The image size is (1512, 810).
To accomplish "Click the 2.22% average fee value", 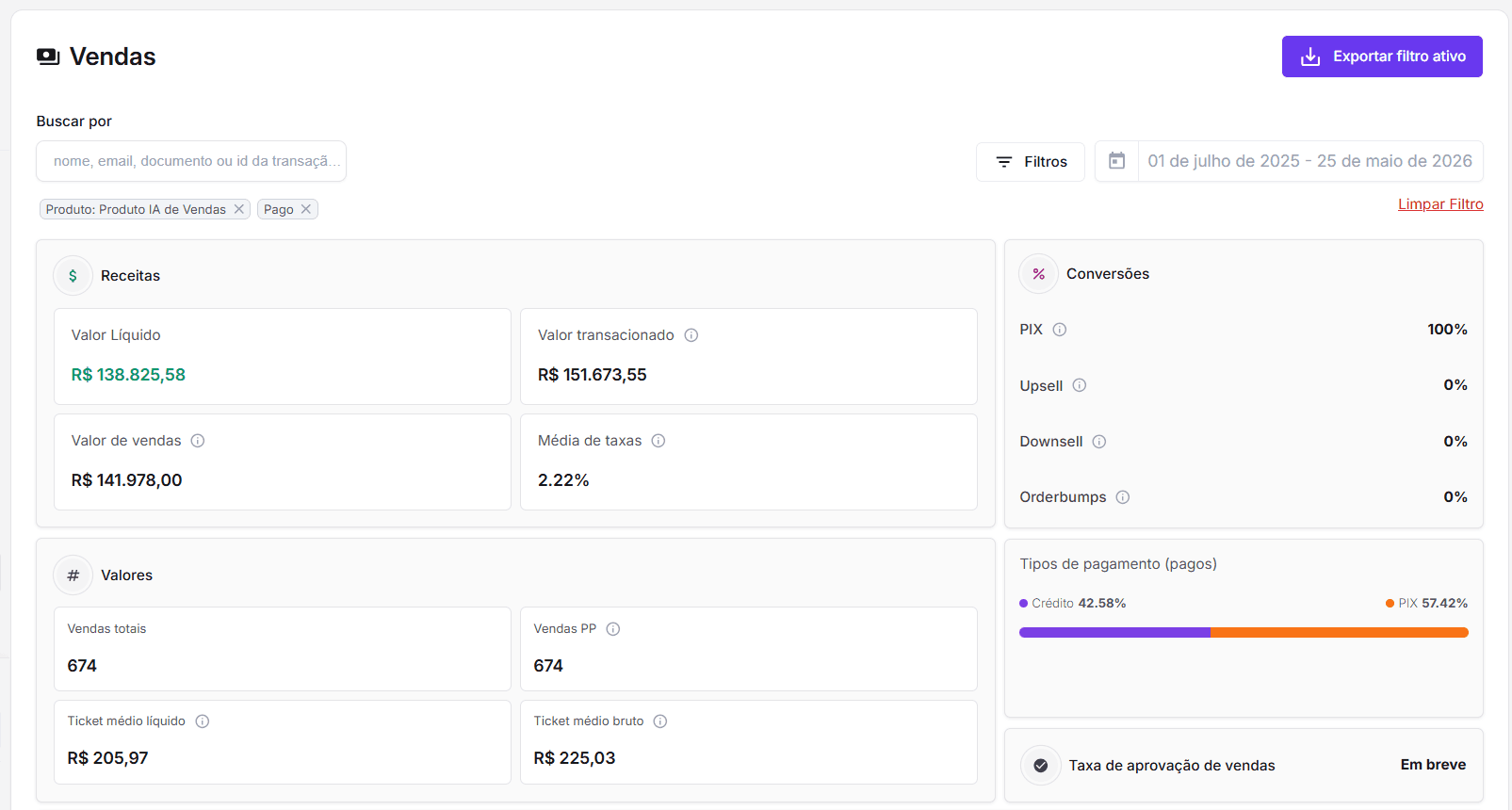I will tap(563, 480).
